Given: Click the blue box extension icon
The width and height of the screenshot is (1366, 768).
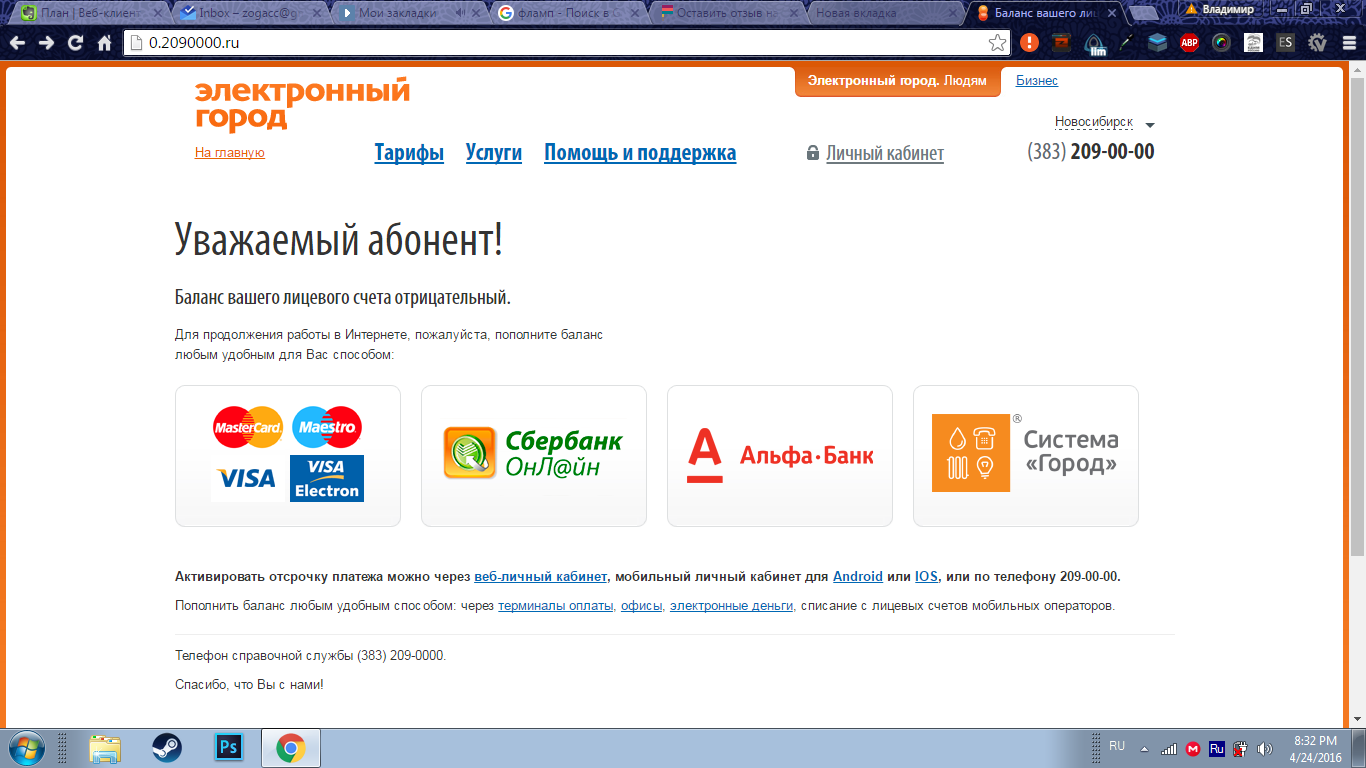Looking at the screenshot, I should click(x=1157, y=43).
